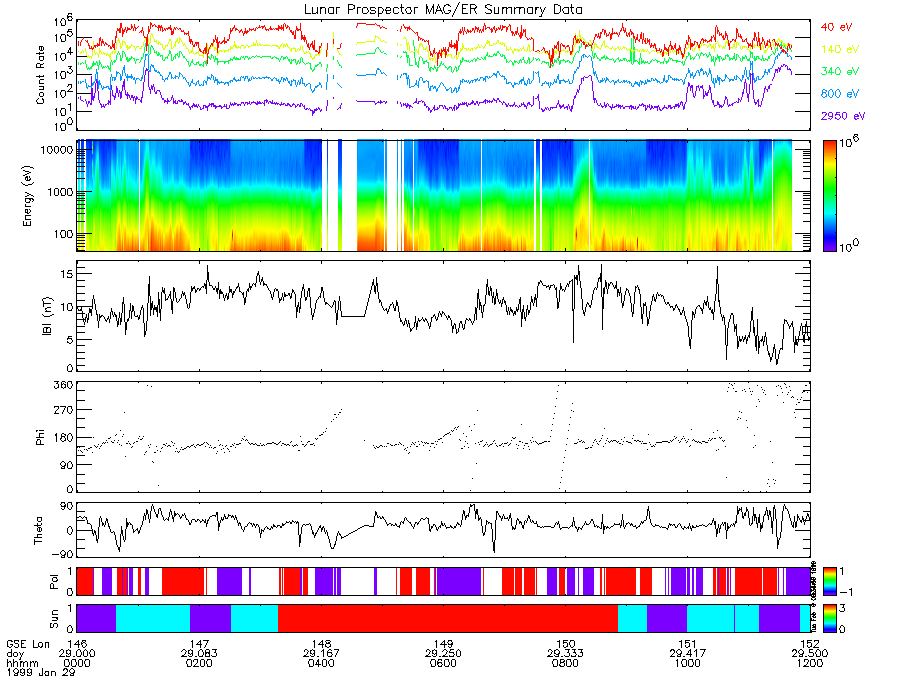Click the day-of-year value '29.417'
The height and width of the screenshot is (700, 900).
(x=688, y=654)
